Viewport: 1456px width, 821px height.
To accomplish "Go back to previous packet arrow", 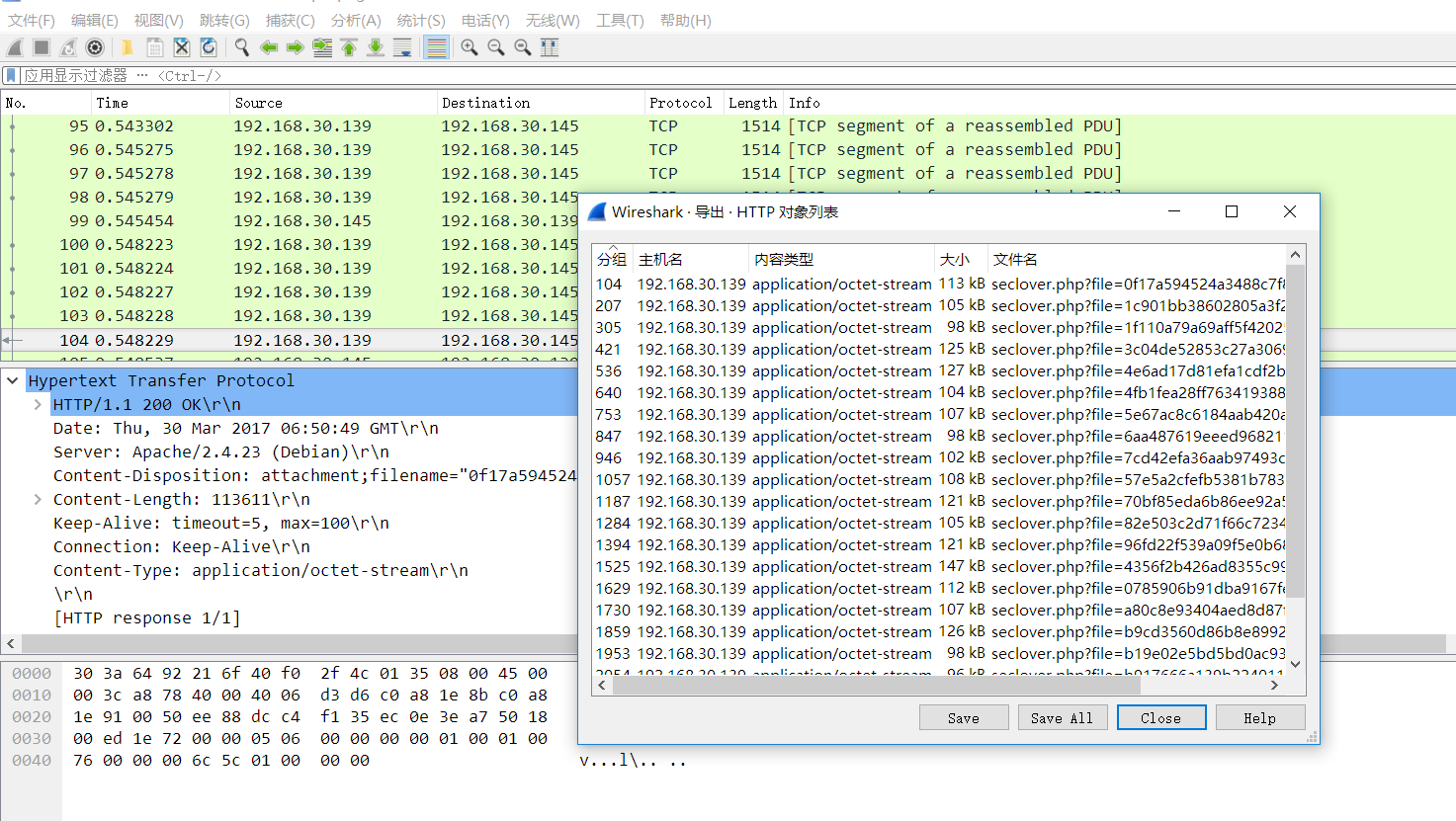I will [268, 47].
